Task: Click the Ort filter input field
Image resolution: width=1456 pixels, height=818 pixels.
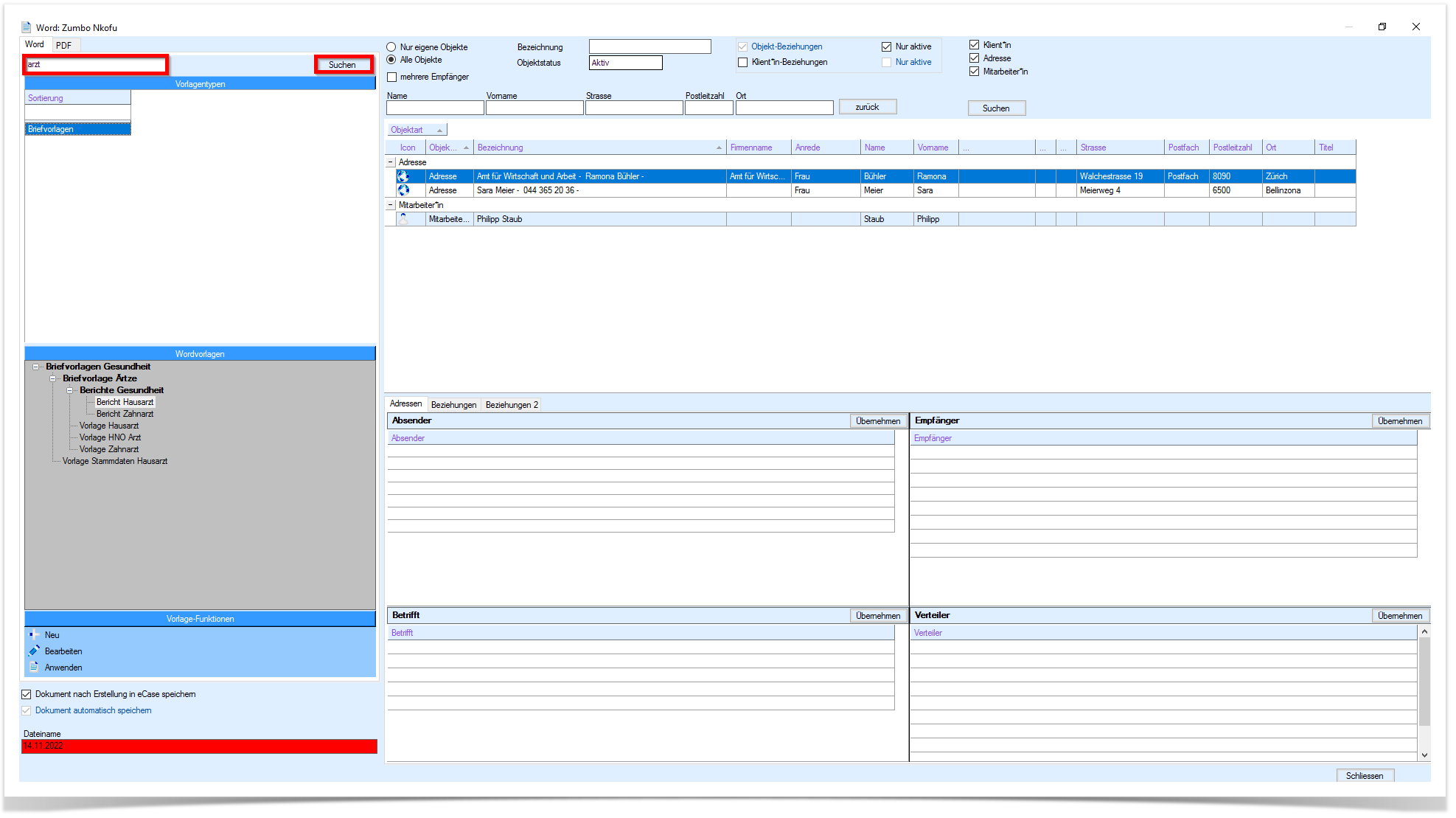Action: click(x=784, y=108)
